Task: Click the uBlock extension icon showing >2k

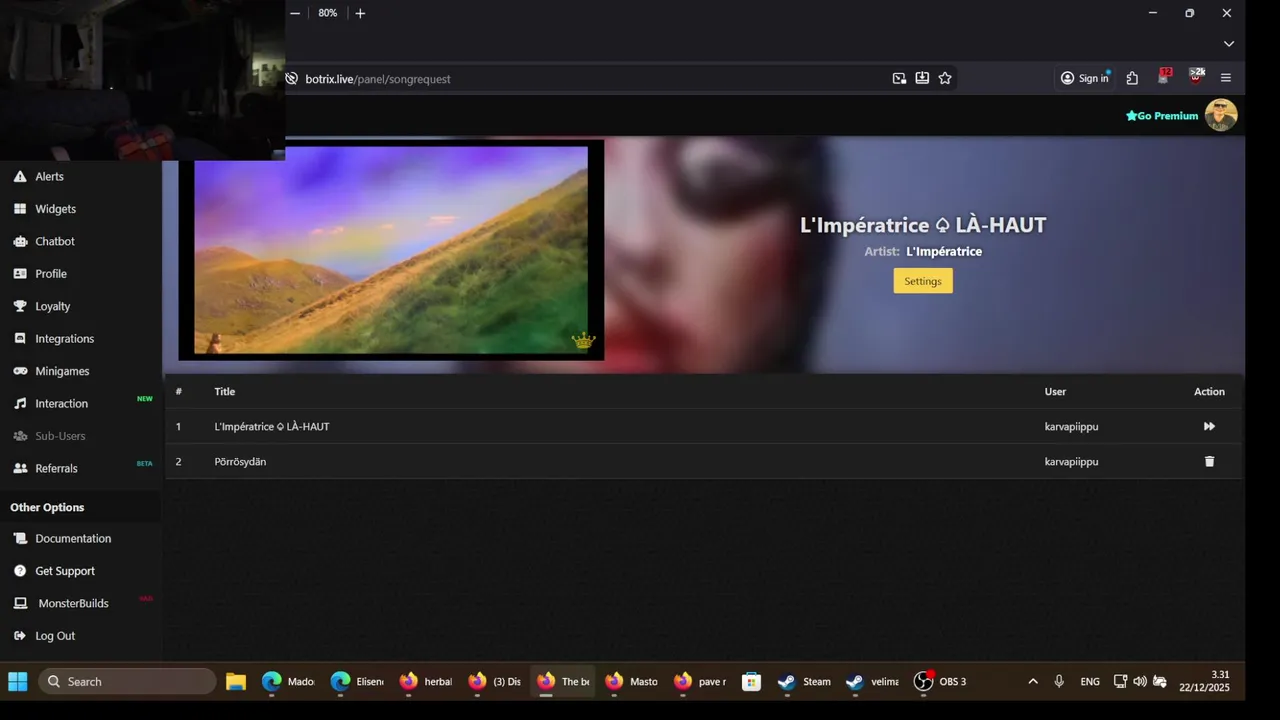Action: (x=1196, y=77)
